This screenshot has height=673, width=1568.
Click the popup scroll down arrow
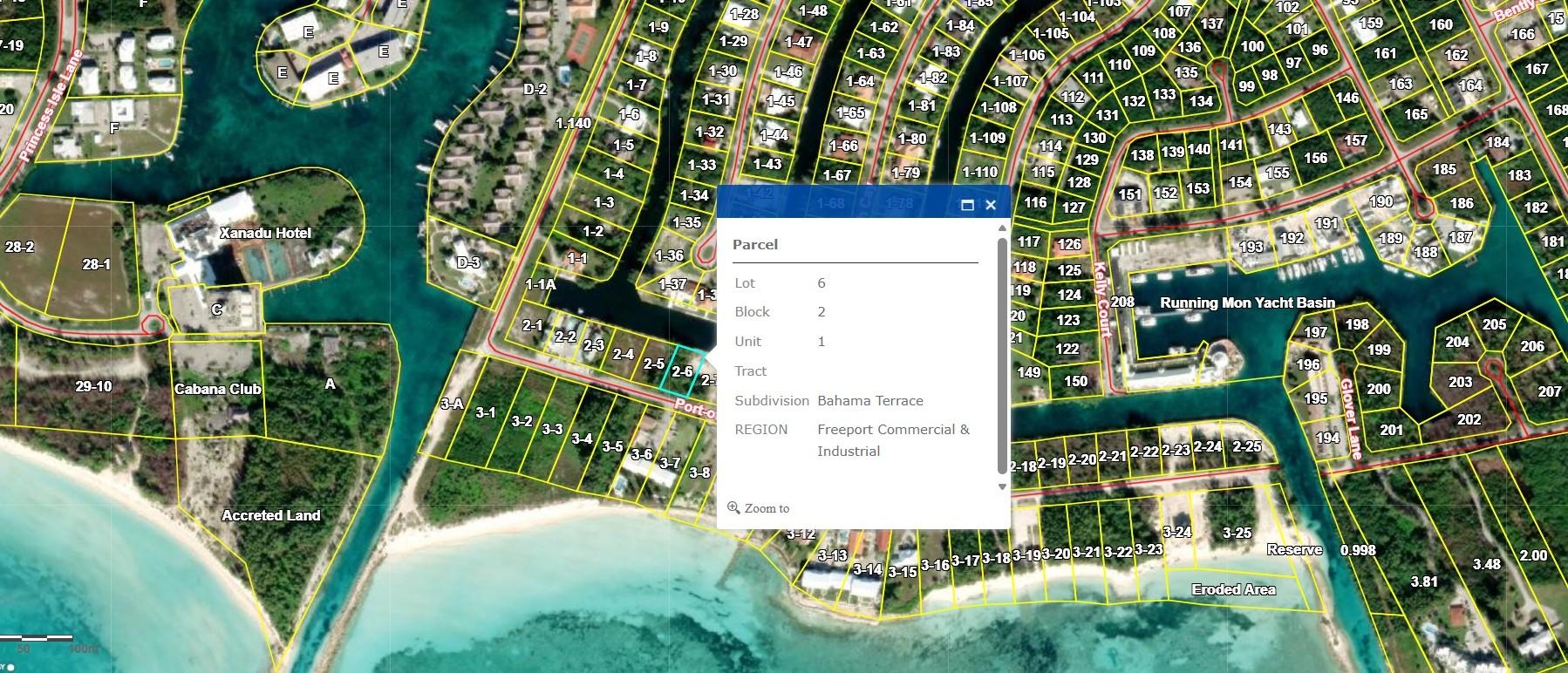point(1002,486)
